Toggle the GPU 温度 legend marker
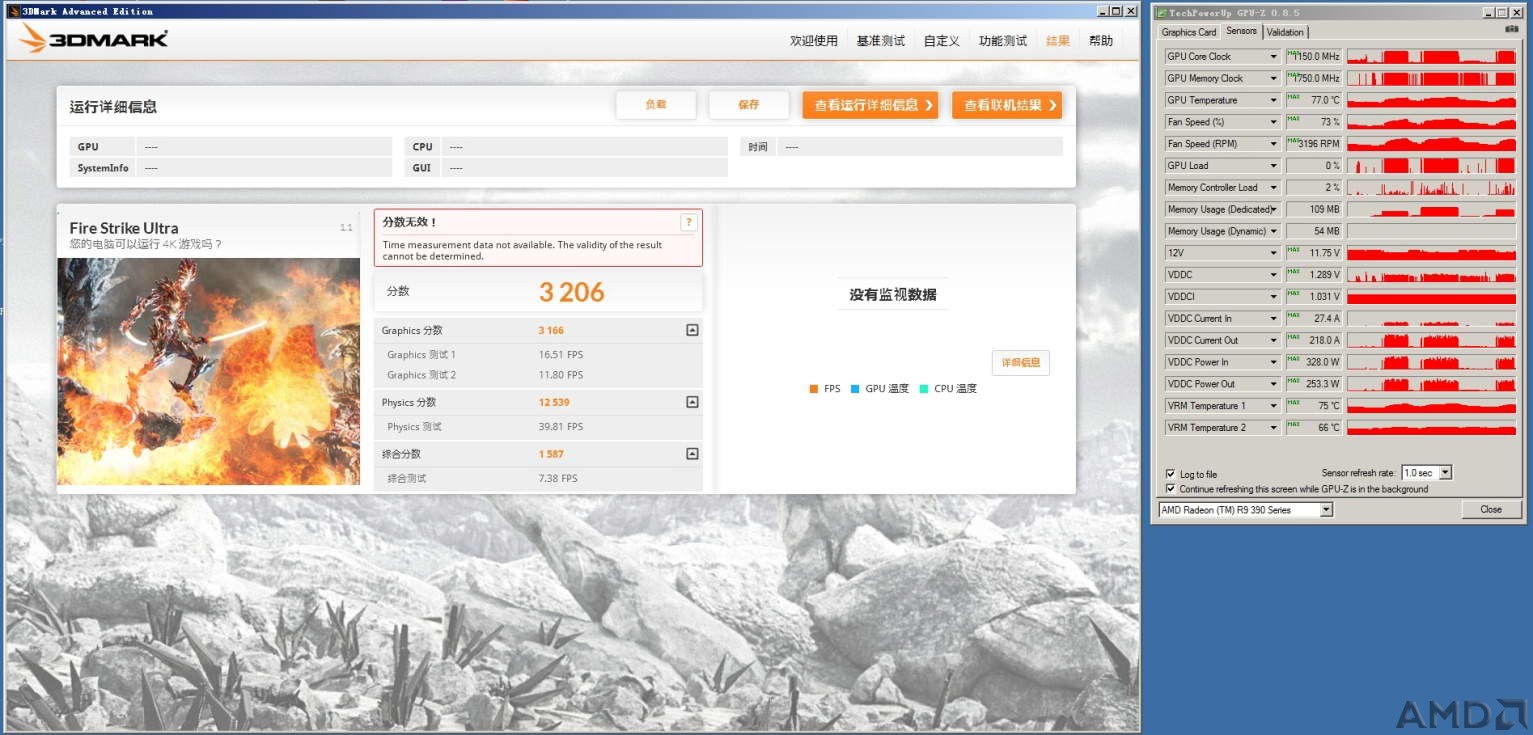This screenshot has width=1533, height=735. [856, 389]
